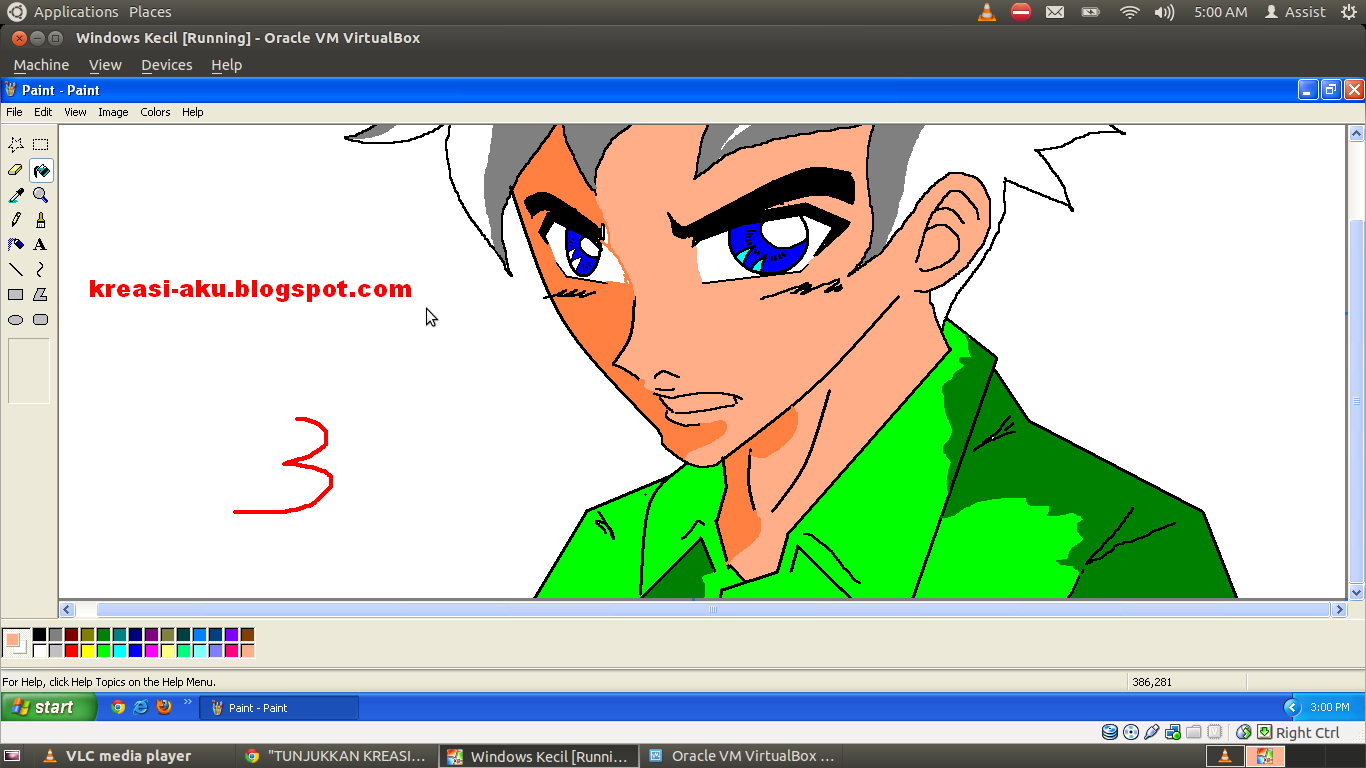Click VirtualBox mouse integration status icon
This screenshot has height=768, width=1366.
[1244, 732]
